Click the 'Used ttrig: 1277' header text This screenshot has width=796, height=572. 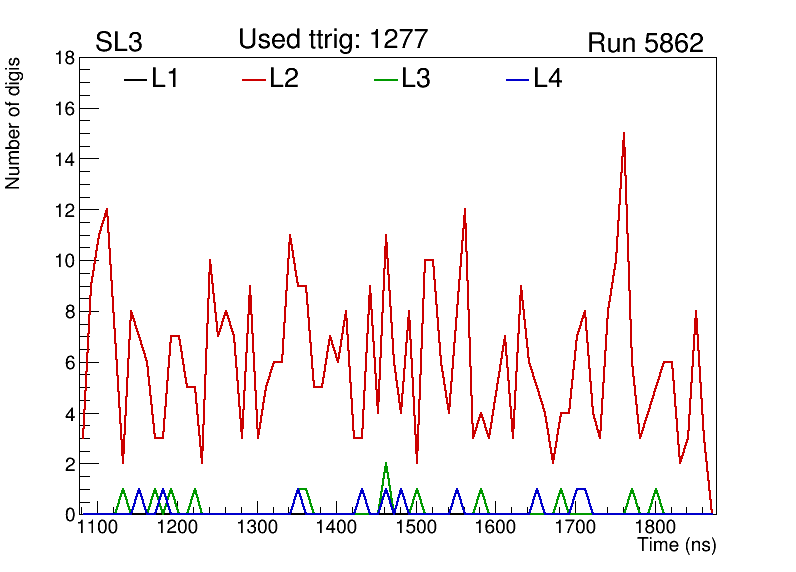(333, 39)
